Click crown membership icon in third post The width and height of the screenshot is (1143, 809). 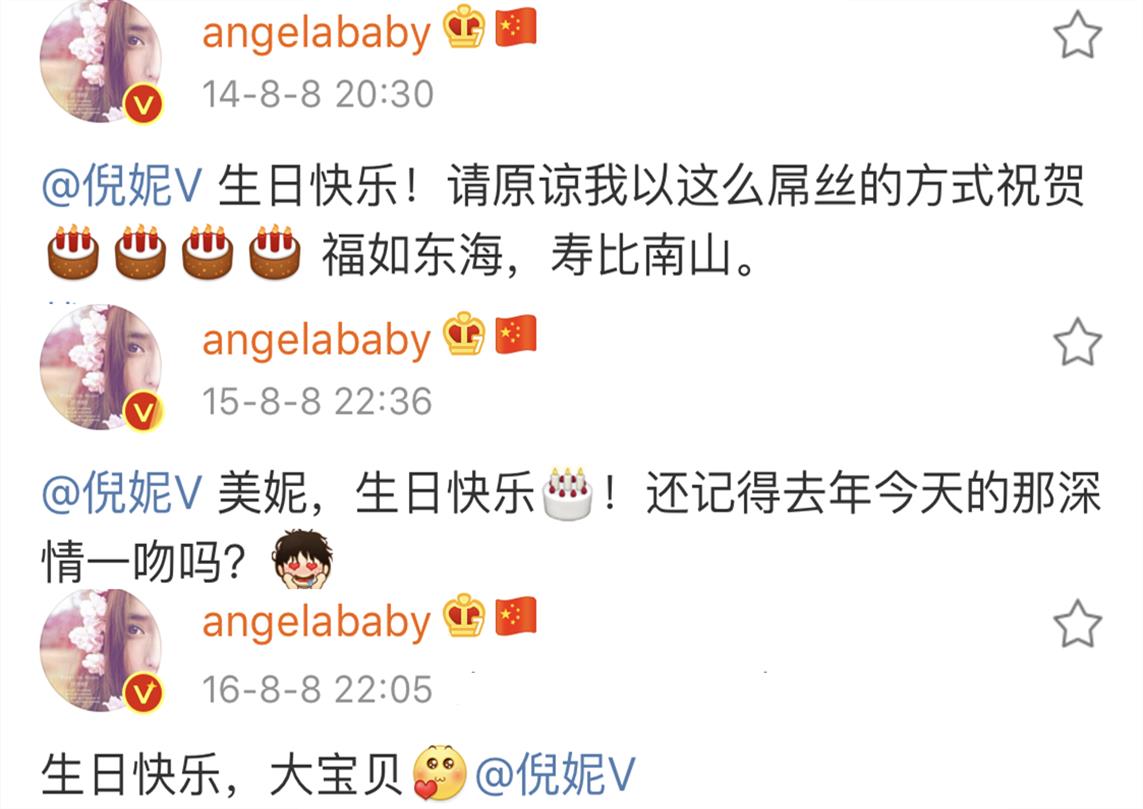pyautogui.click(x=464, y=616)
